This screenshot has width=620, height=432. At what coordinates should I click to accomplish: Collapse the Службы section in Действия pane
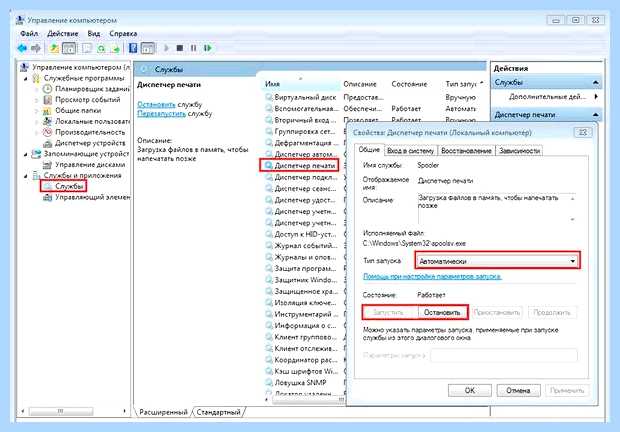pyautogui.click(x=595, y=83)
